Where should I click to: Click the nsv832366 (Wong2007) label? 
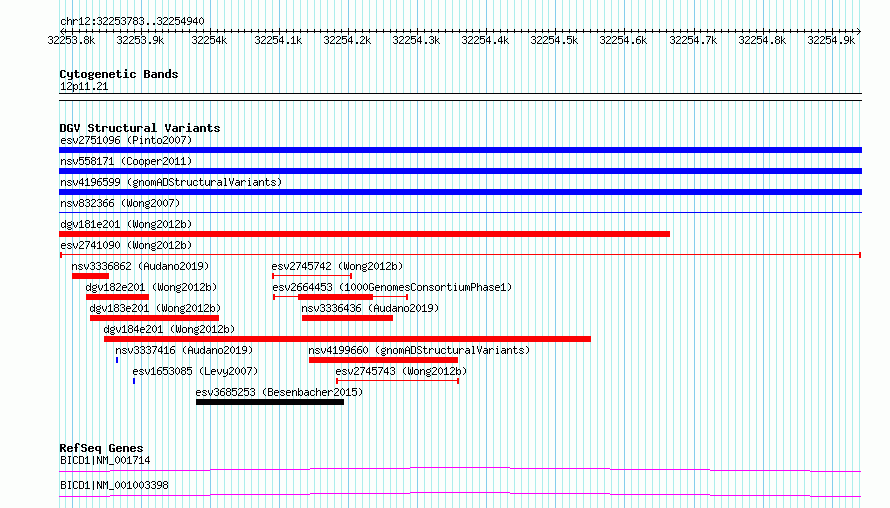(x=120, y=203)
